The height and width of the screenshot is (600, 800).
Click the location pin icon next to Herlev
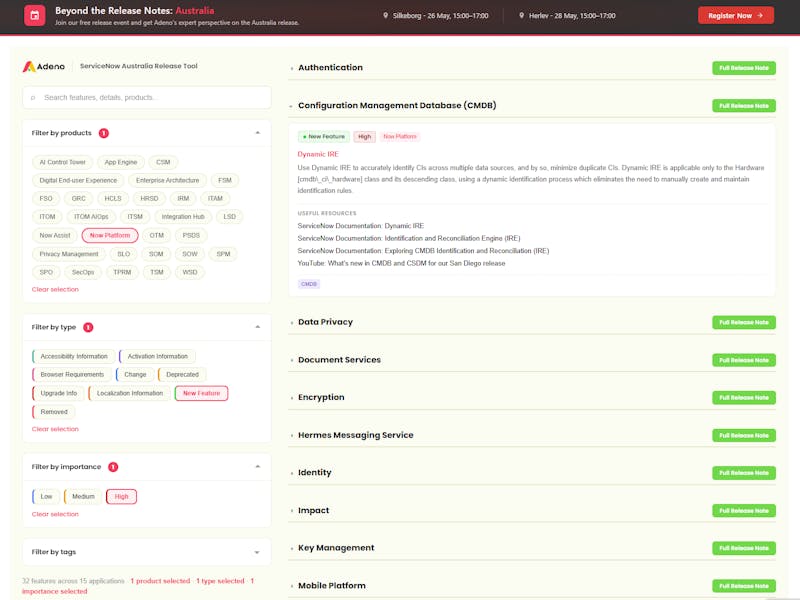520,16
